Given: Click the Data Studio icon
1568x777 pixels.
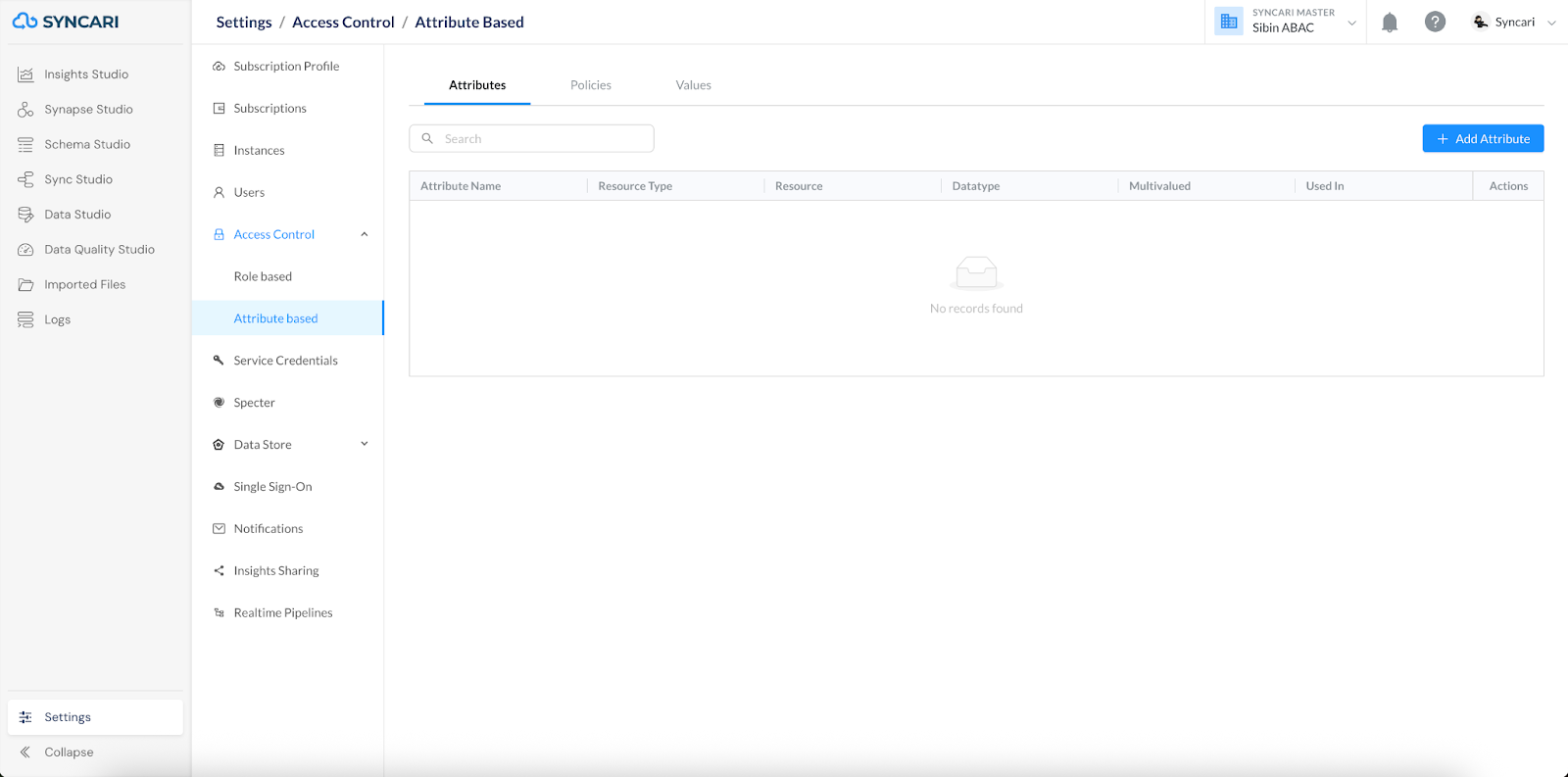Looking at the screenshot, I should tap(25, 215).
